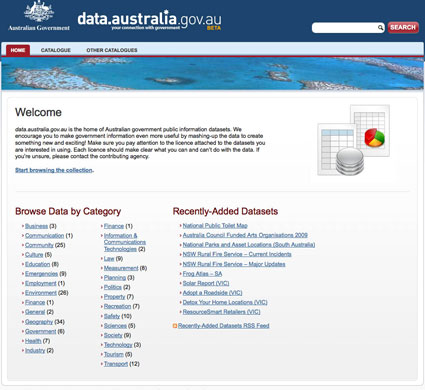Click the data.australia.gov.au site logo

click(x=149, y=20)
